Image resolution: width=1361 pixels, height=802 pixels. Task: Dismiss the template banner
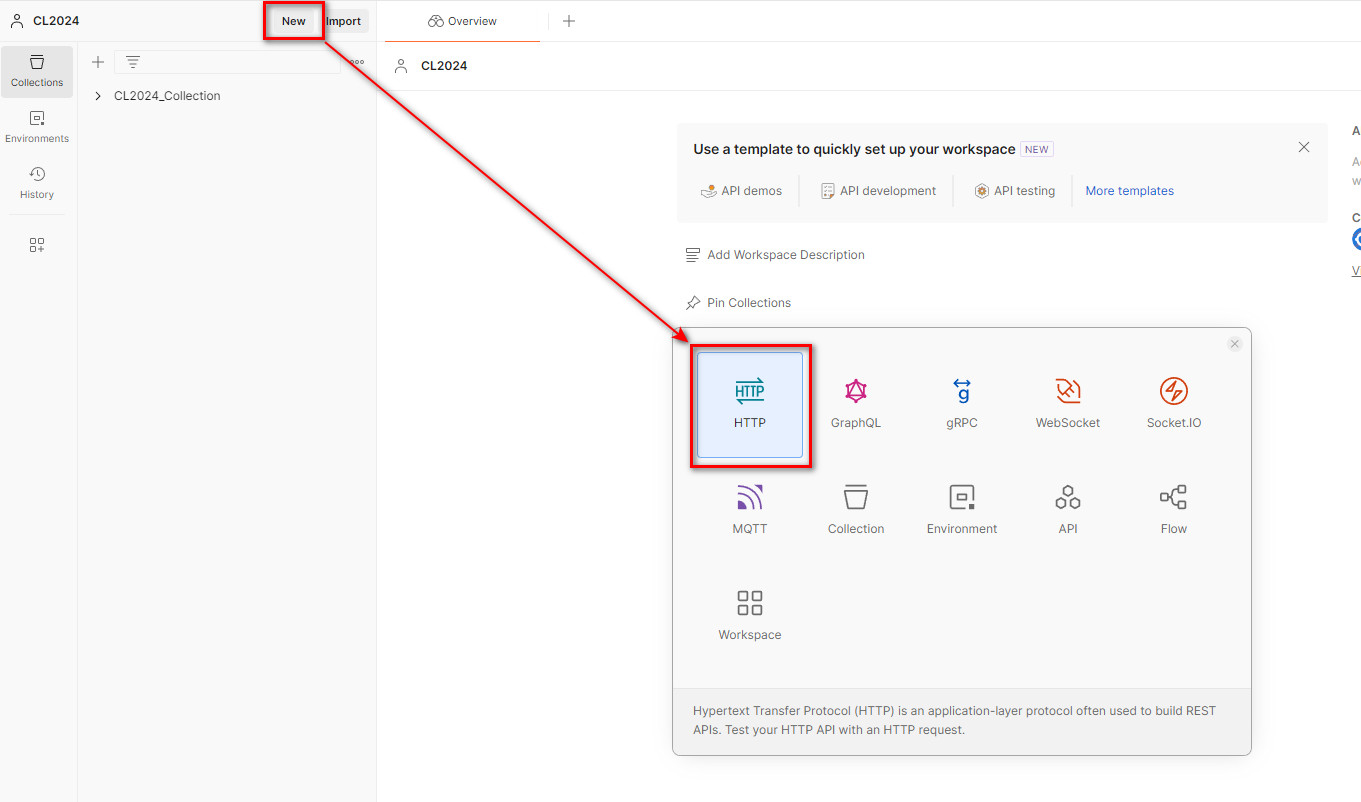coord(1304,147)
